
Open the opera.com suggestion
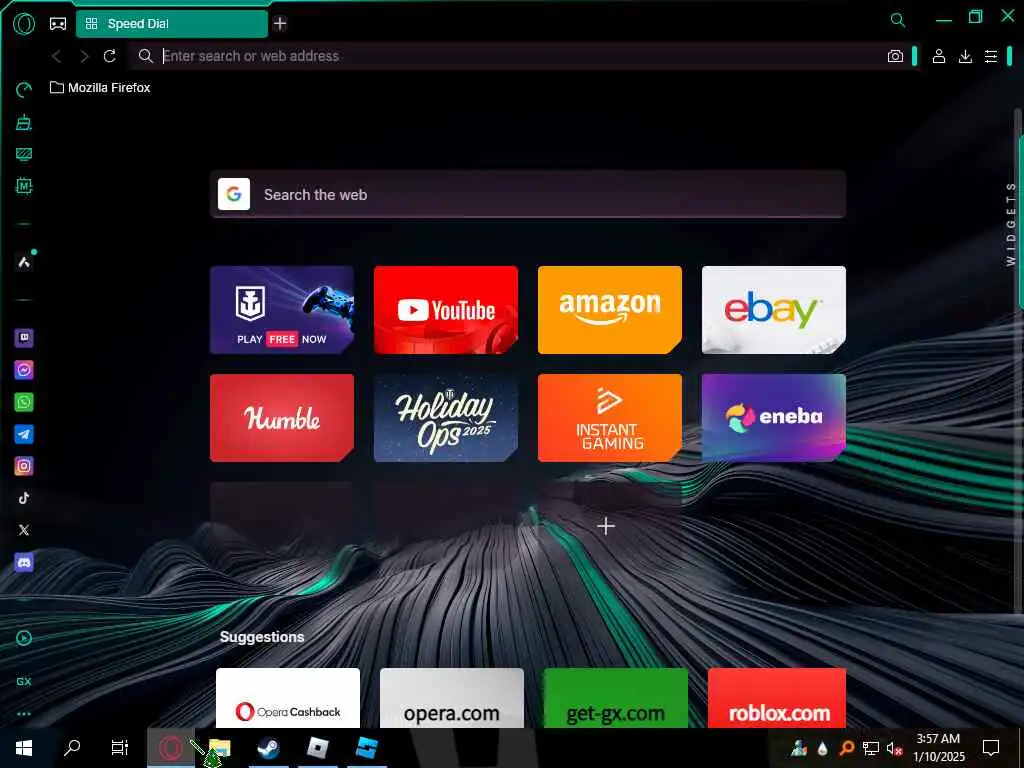coord(452,697)
